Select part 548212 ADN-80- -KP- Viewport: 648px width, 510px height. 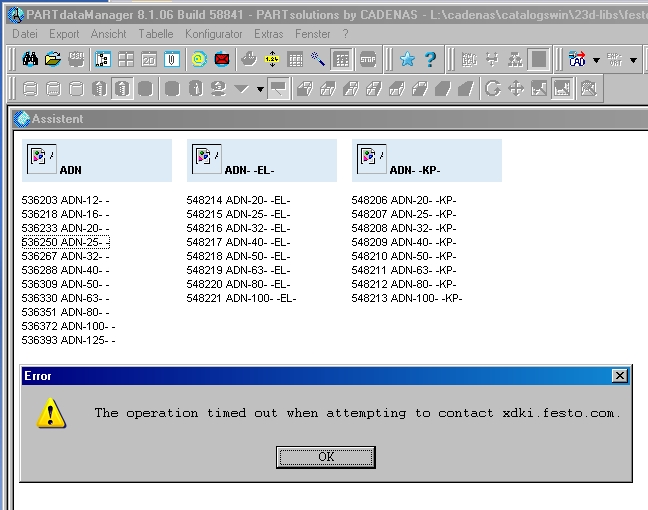(404, 284)
